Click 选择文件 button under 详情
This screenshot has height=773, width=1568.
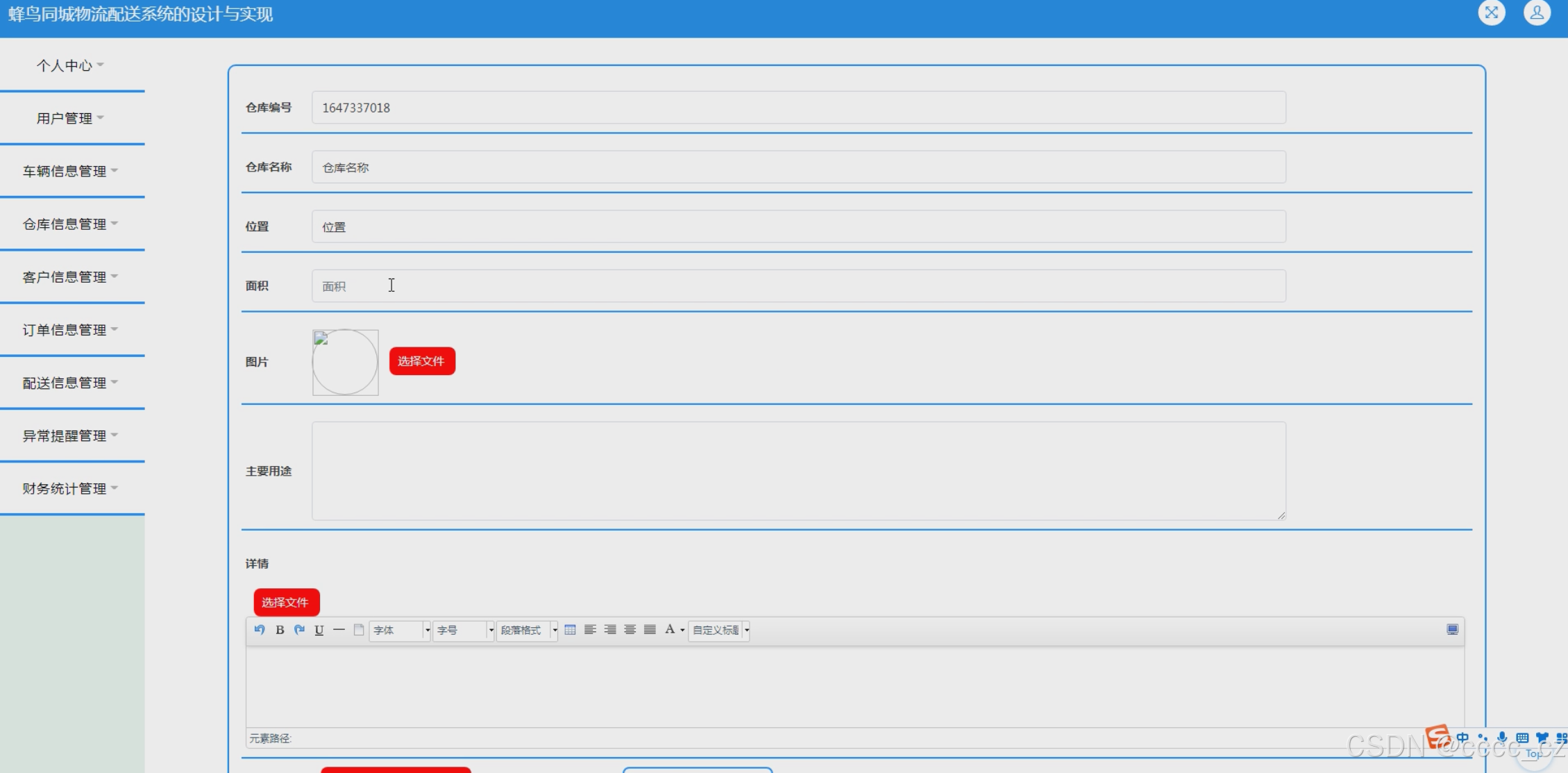286,602
